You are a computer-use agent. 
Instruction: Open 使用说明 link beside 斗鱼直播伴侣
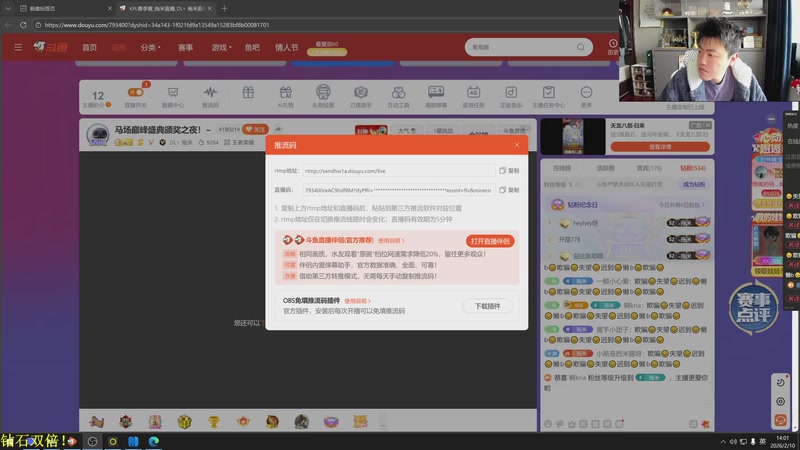391,240
